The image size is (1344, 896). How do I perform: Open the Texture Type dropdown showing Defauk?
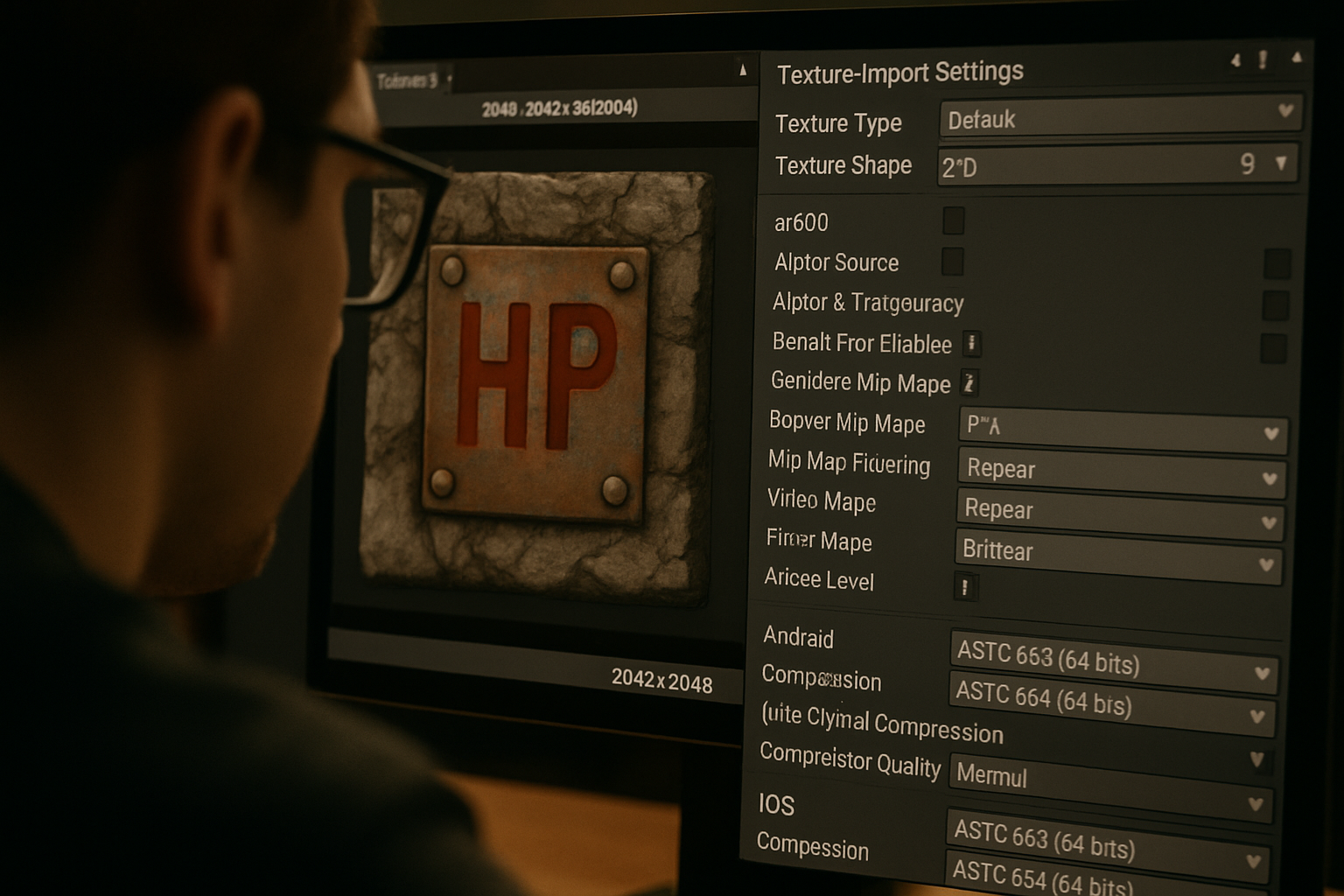[1121, 115]
